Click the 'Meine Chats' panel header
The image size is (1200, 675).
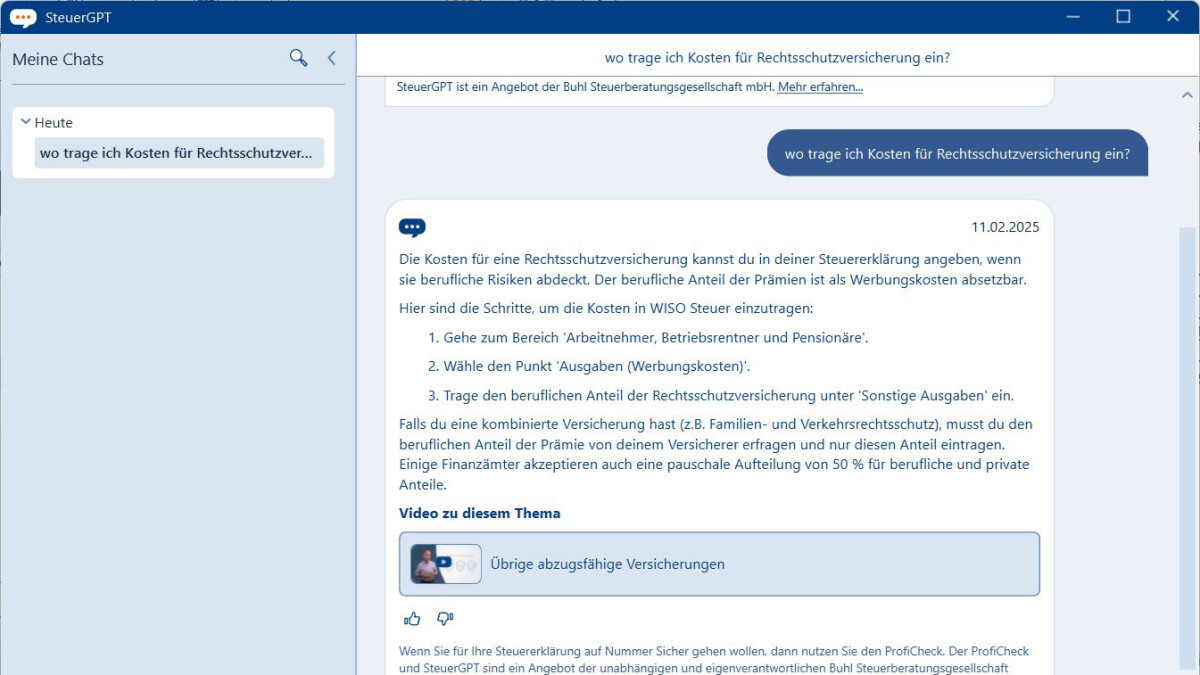[57, 59]
